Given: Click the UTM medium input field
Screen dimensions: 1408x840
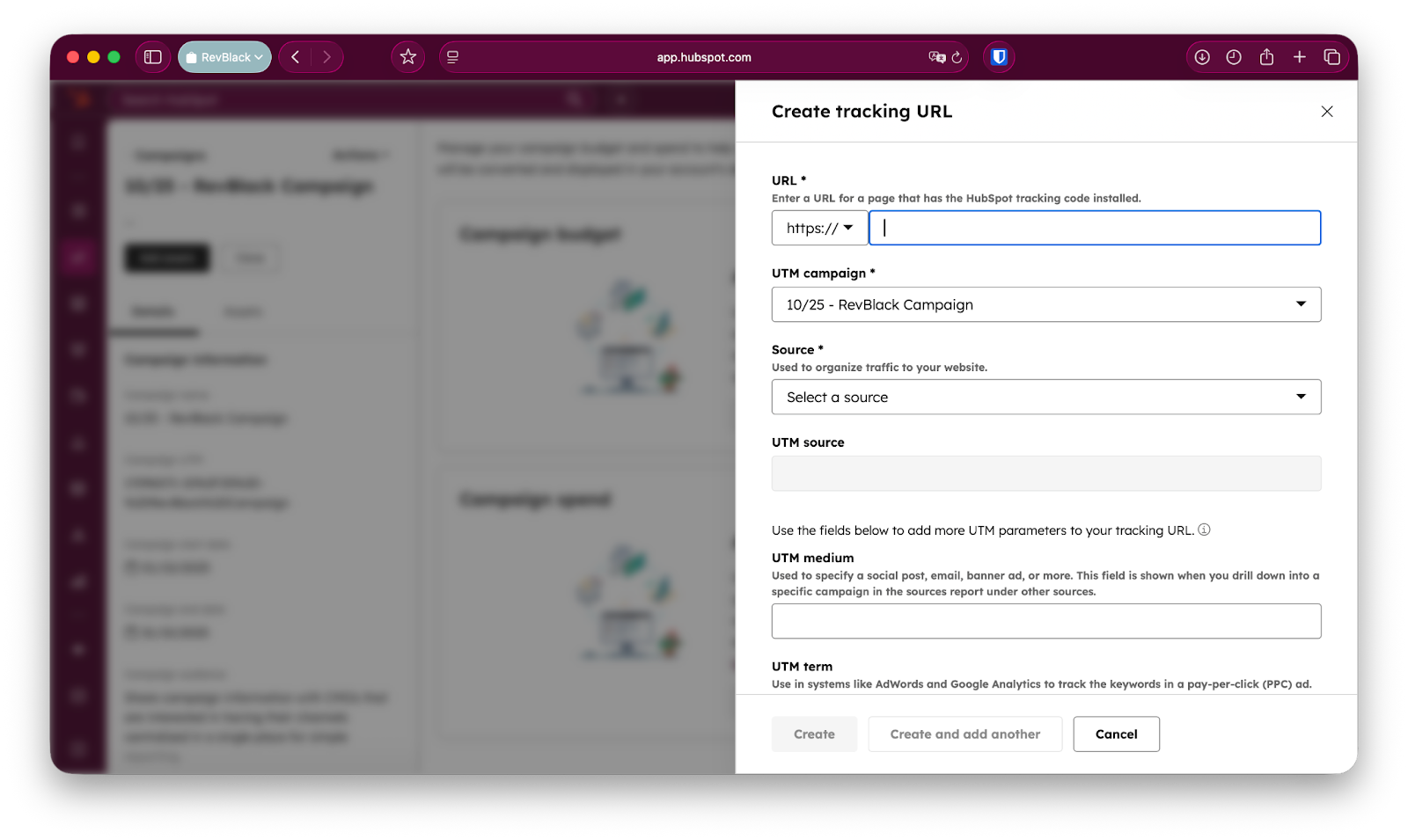Looking at the screenshot, I should tap(1046, 621).
